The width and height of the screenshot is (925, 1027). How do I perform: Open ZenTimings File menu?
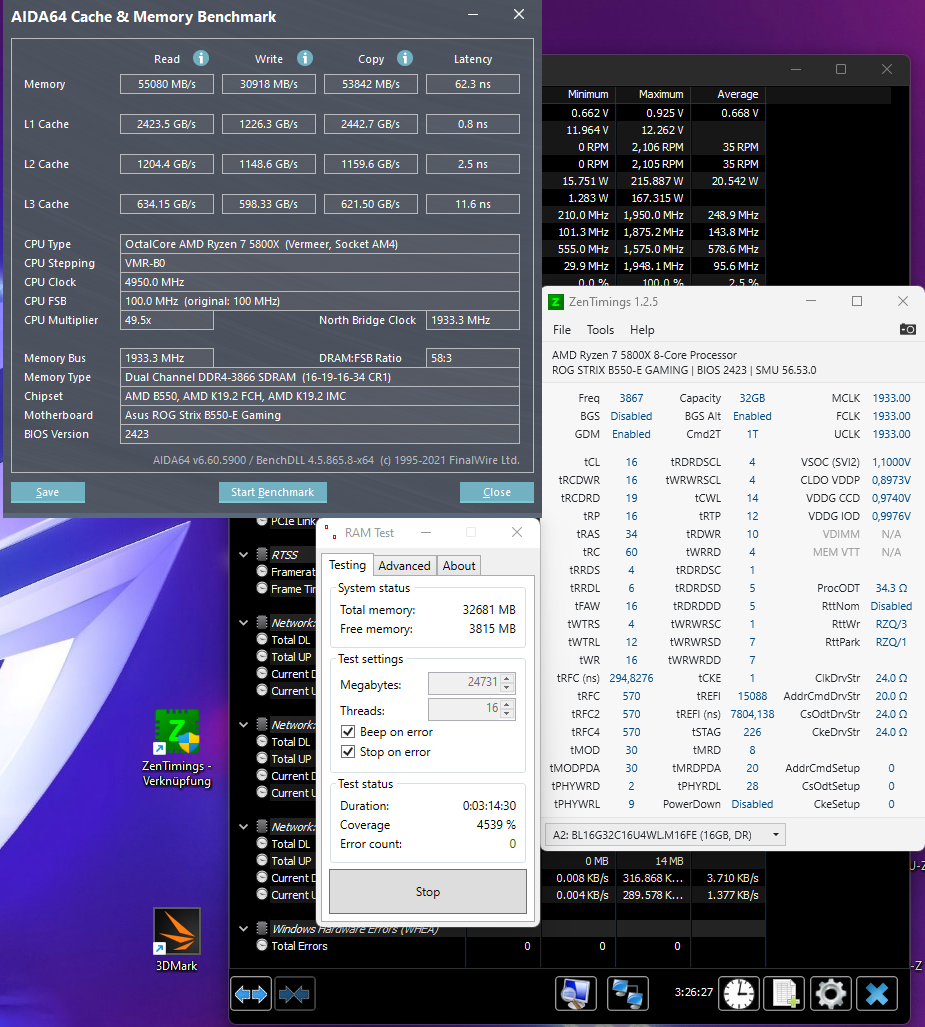561,329
